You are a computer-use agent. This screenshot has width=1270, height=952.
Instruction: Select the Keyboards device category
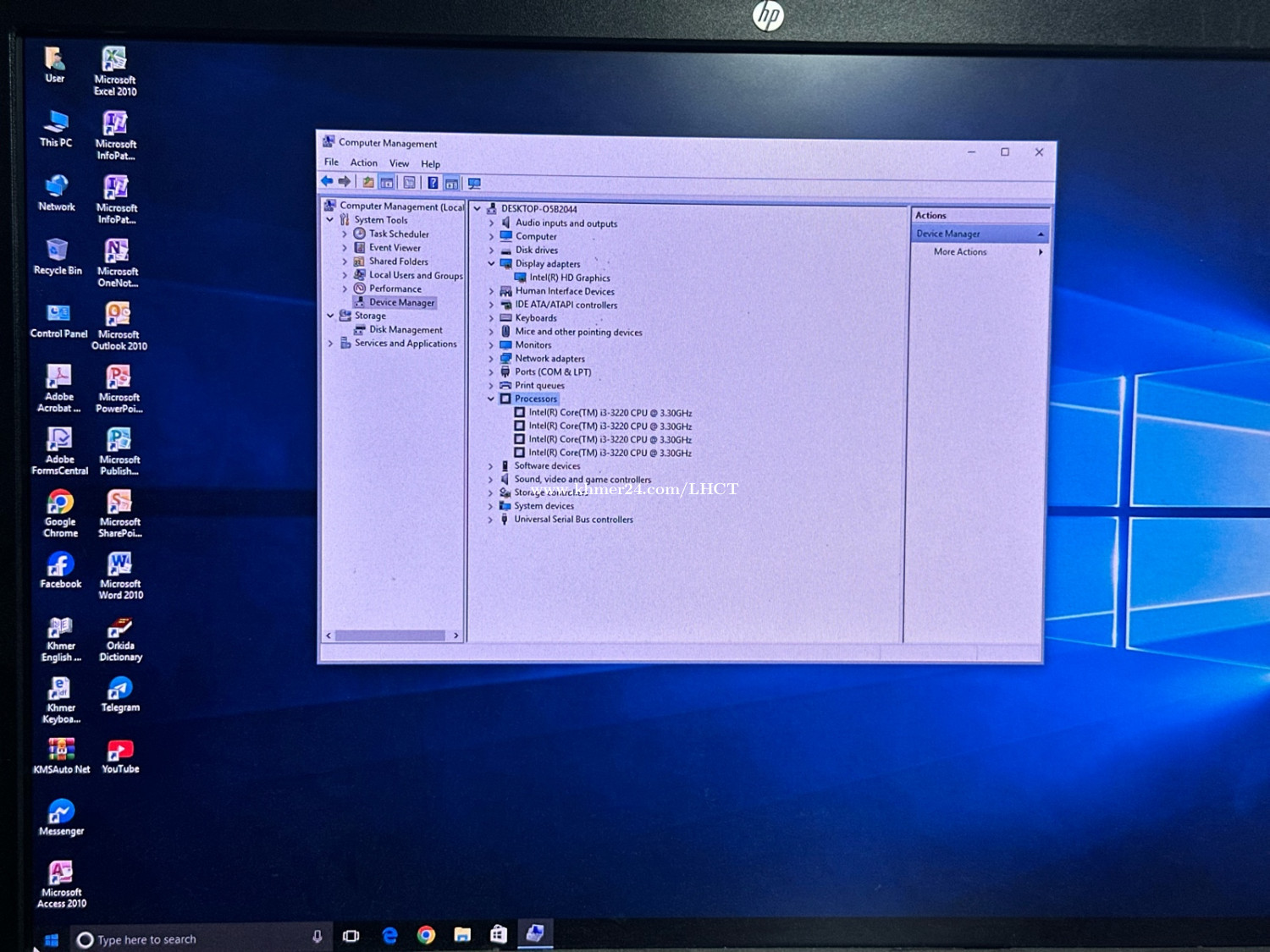pyautogui.click(x=536, y=318)
